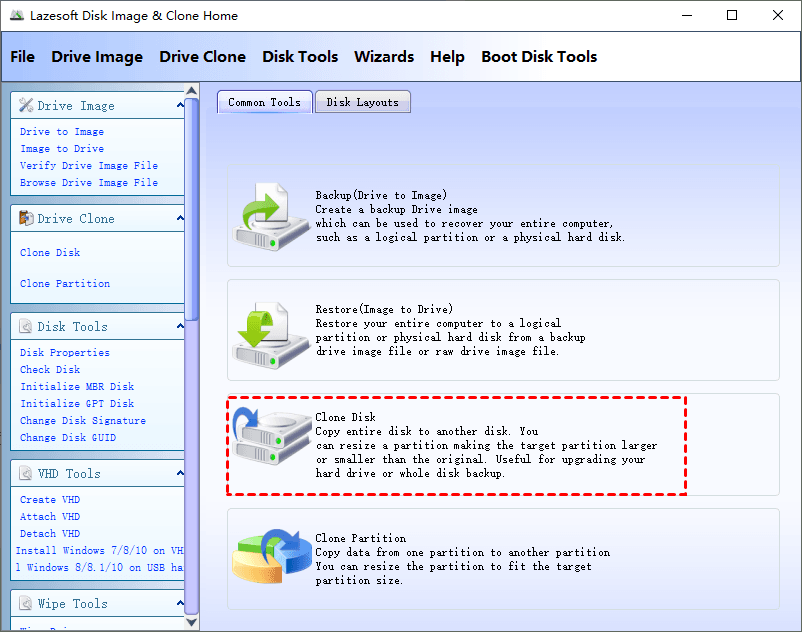Click the Clone Partition pie chart icon
Image resolution: width=802 pixels, height=632 pixels.
coord(271,556)
